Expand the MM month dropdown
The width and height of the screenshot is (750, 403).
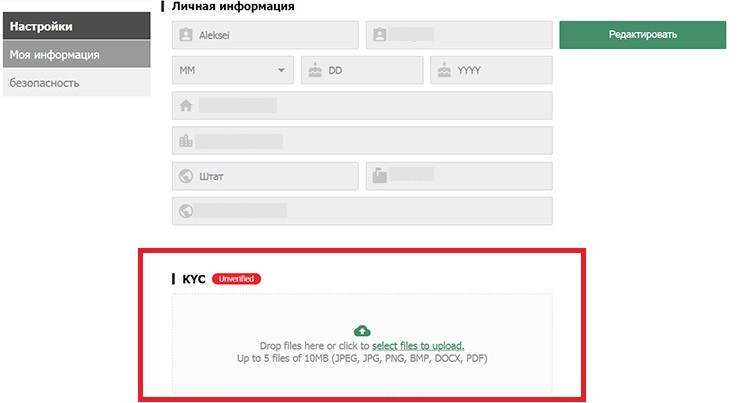tap(233, 70)
